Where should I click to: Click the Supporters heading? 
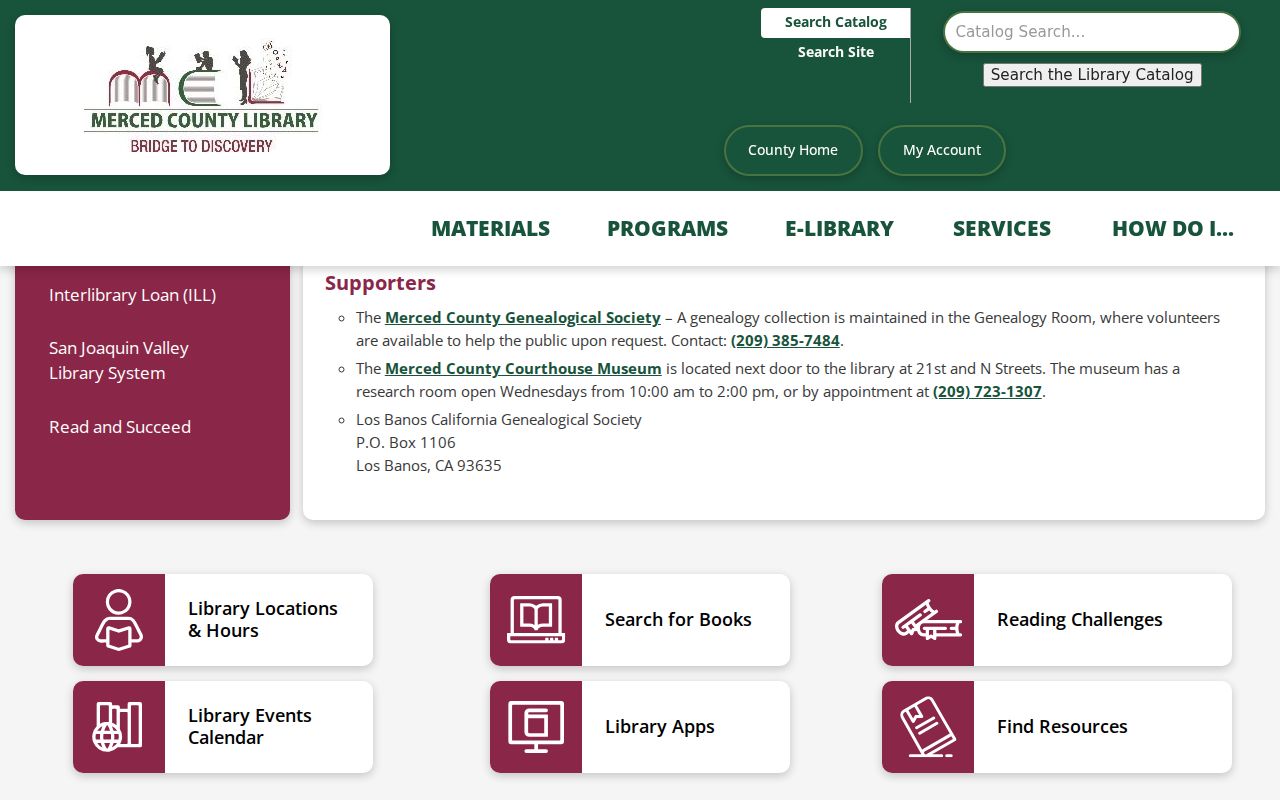pos(380,283)
